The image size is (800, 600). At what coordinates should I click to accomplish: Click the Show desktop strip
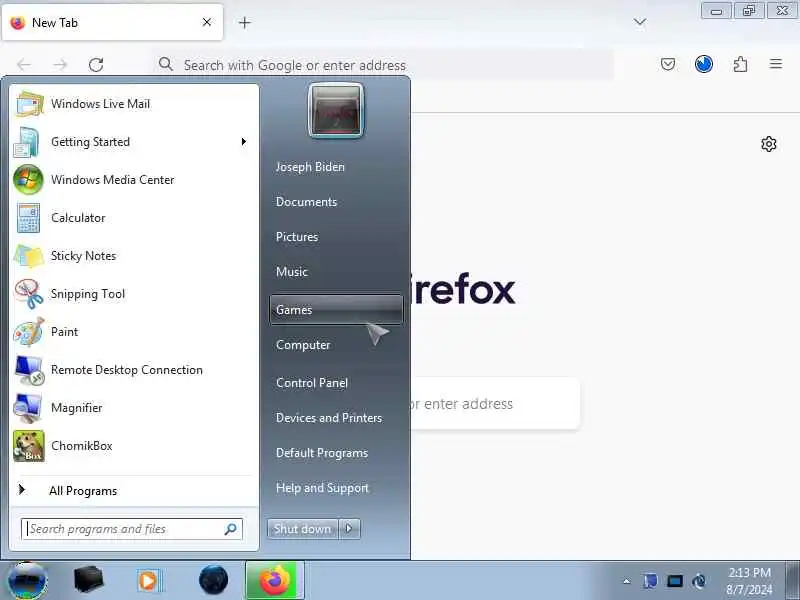pyautogui.click(x=792, y=580)
